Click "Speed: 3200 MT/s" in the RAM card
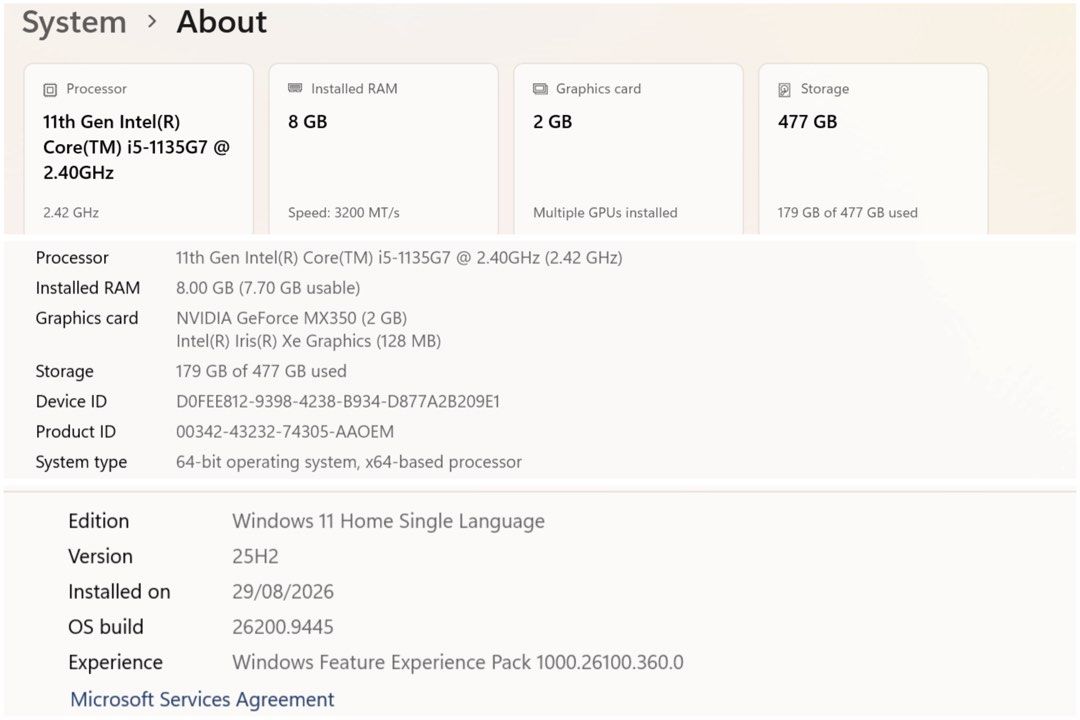Screen dimensions: 1080x720 [344, 213]
